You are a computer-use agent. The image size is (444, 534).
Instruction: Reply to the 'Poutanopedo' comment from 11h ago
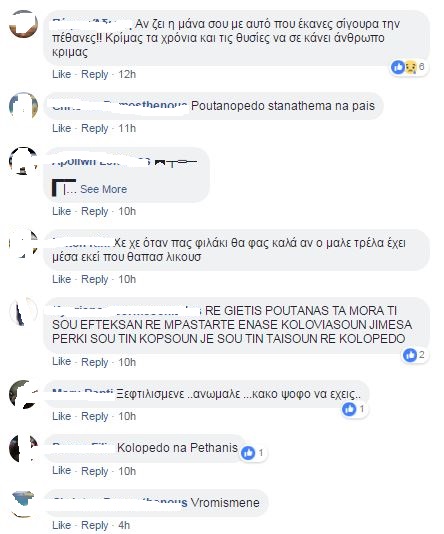(x=94, y=128)
